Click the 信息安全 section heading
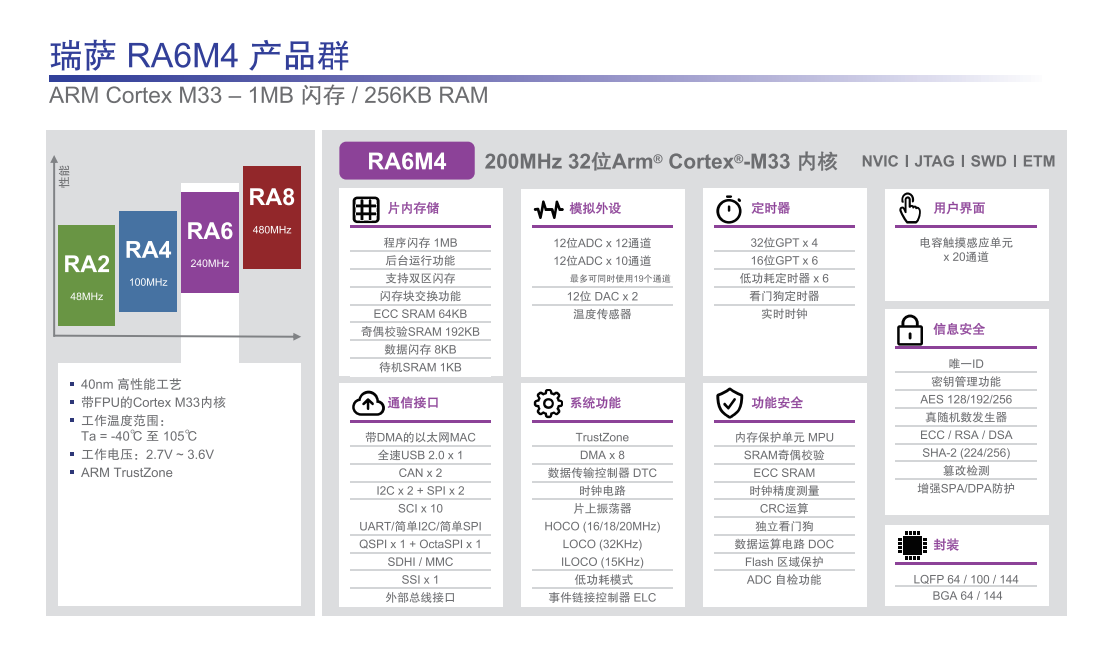 tap(959, 329)
